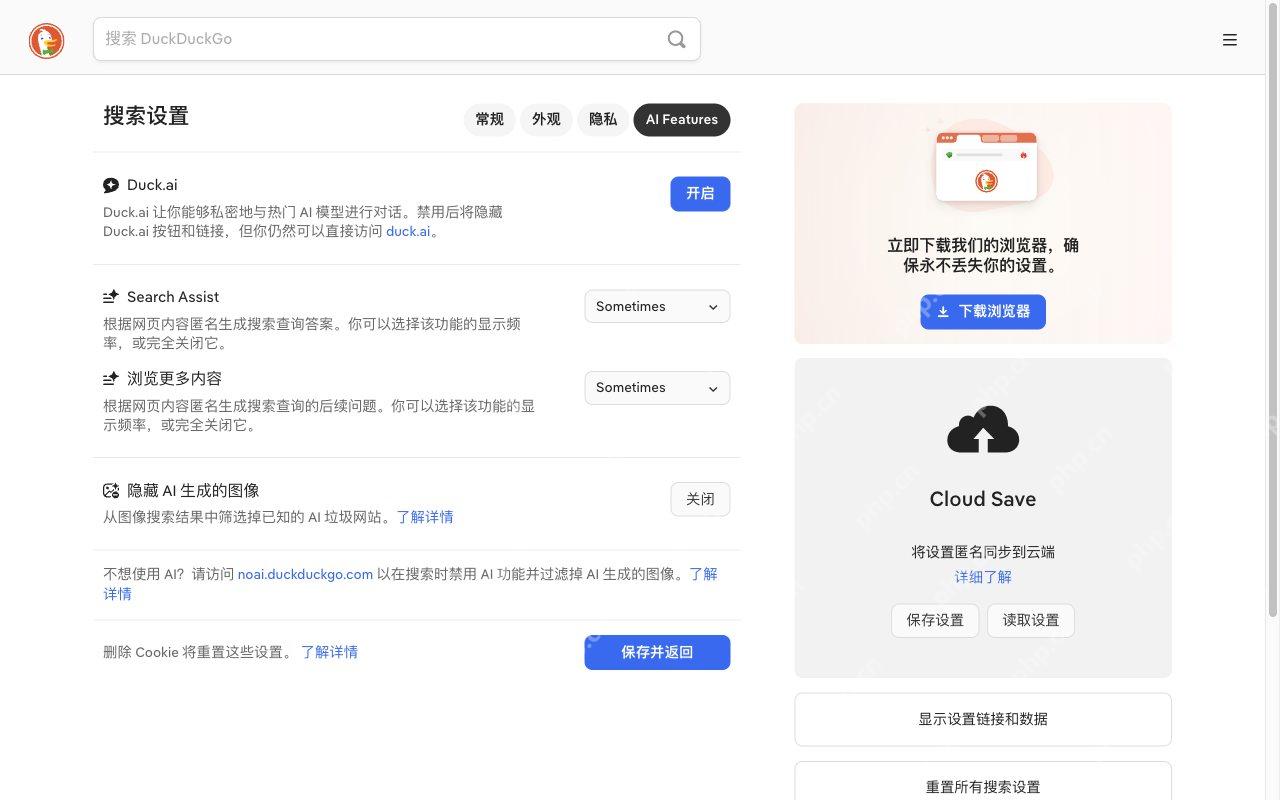The width and height of the screenshot is (1280, 800).
Task: Click the Cloud Save upload cloud icon
Action: point(983,430)
